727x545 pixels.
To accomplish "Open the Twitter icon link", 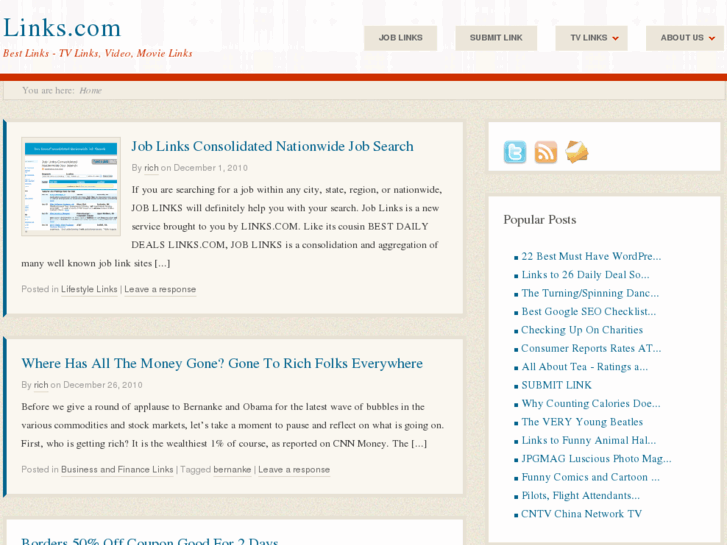I will [x=515, y=152].
